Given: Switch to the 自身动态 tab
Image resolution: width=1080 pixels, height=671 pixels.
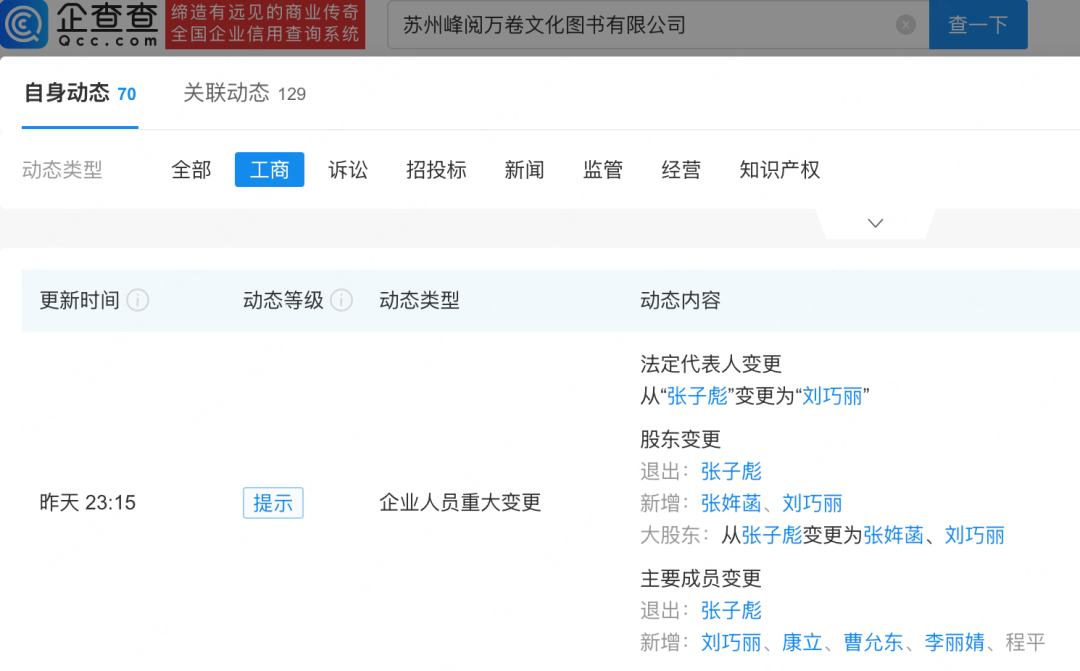Looking at the screenshot, I should (80, 93).
